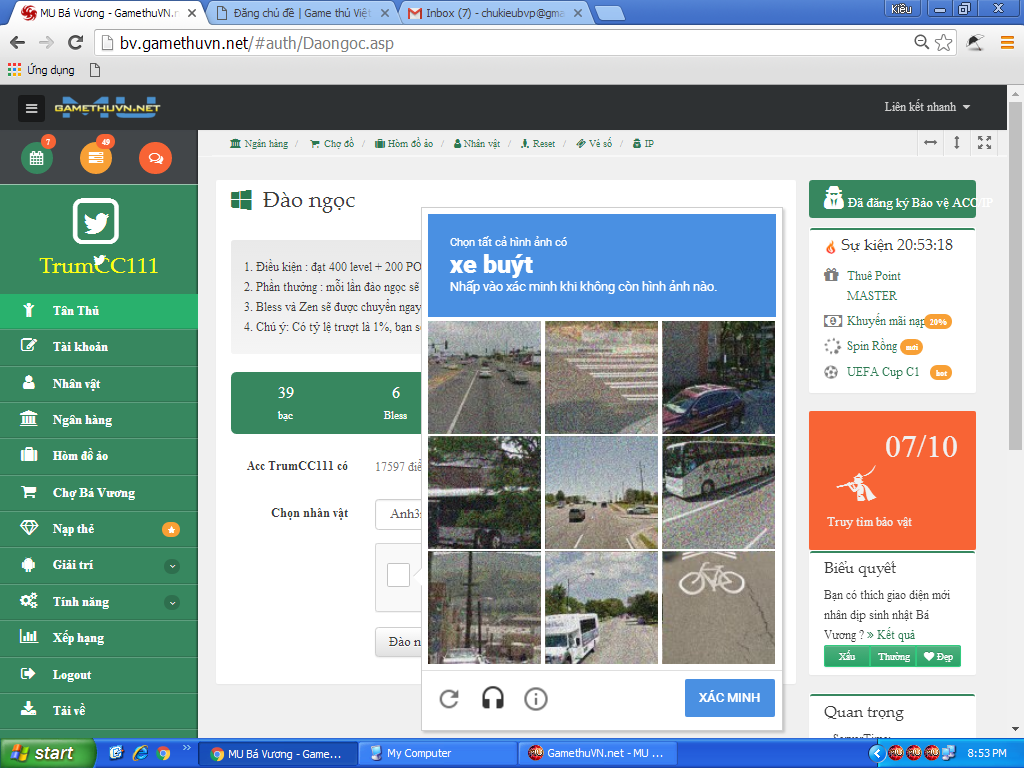Viewport: 1024px width, 768px height.
Task: Reload the captcha challenge with the refresh icon
Action: coord(449,698)
